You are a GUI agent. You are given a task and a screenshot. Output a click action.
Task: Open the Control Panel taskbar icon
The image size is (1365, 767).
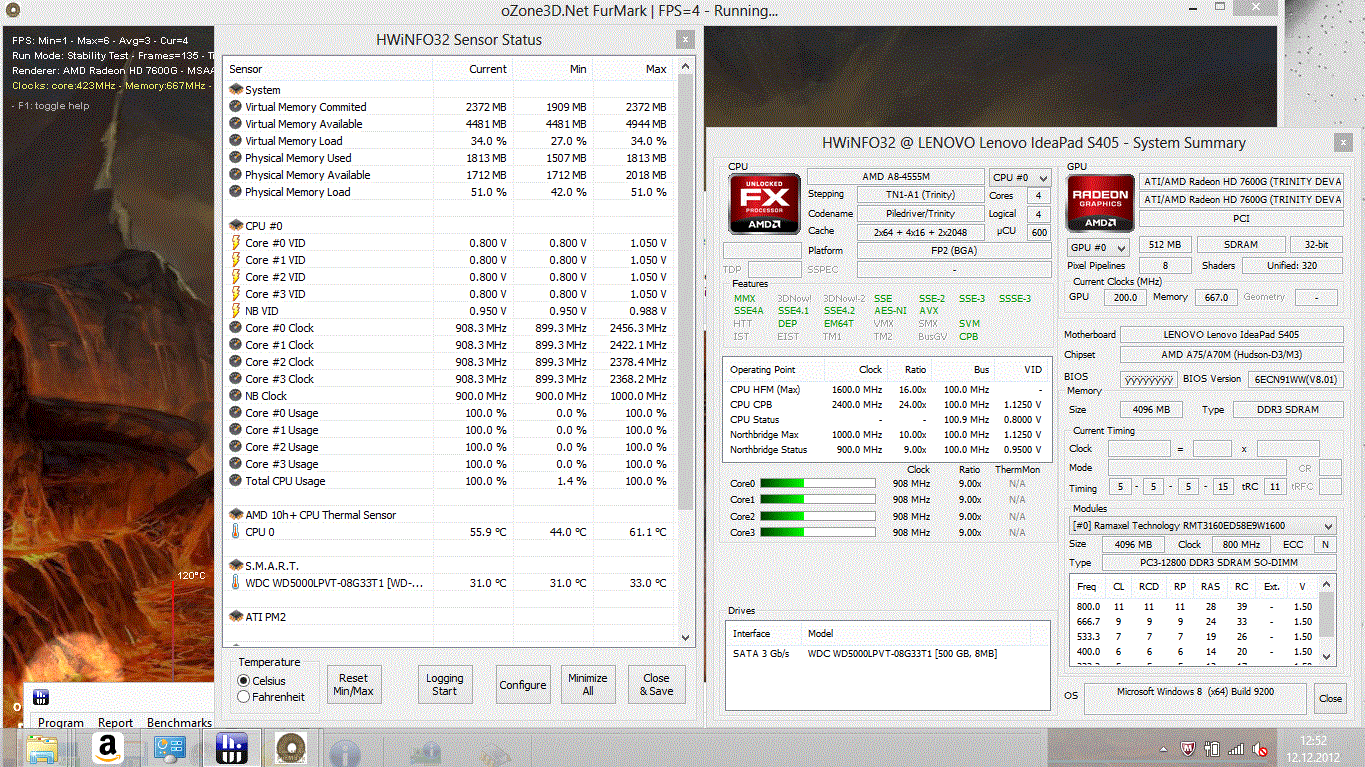pos(169,748)
